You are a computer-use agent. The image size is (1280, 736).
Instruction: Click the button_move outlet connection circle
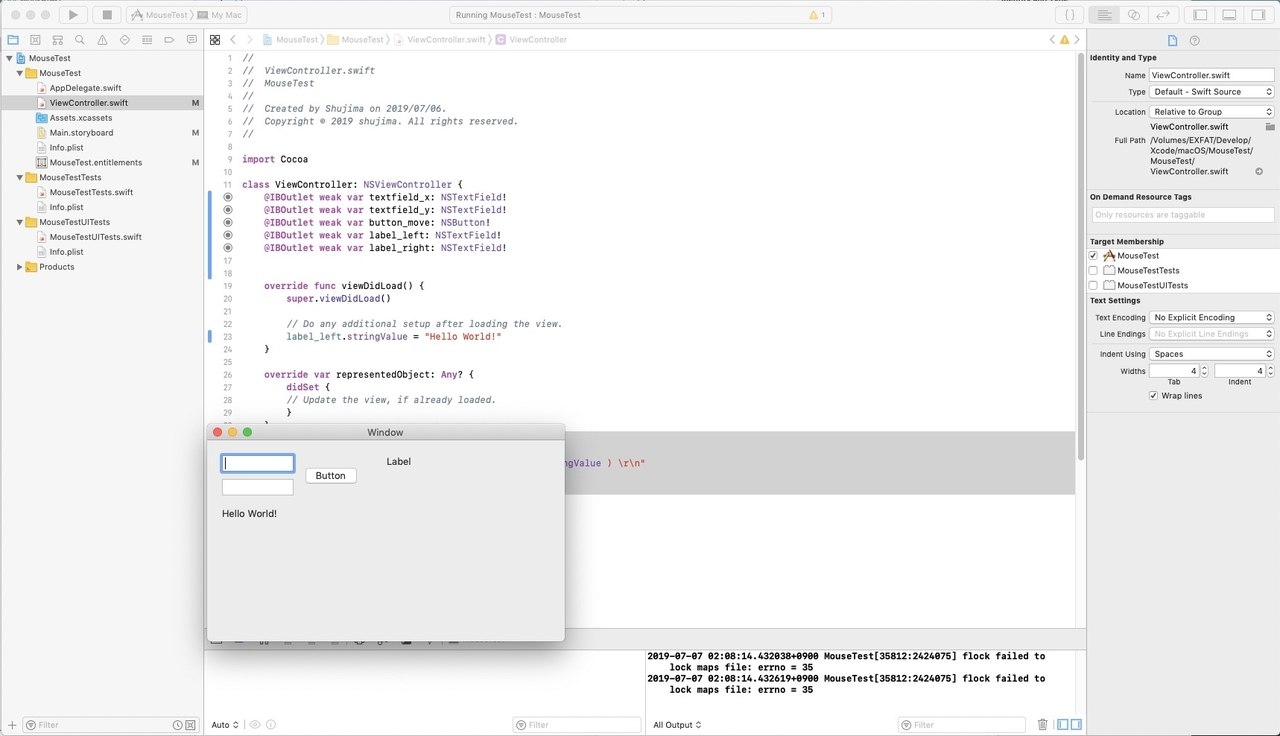click(x=227, y=222)
